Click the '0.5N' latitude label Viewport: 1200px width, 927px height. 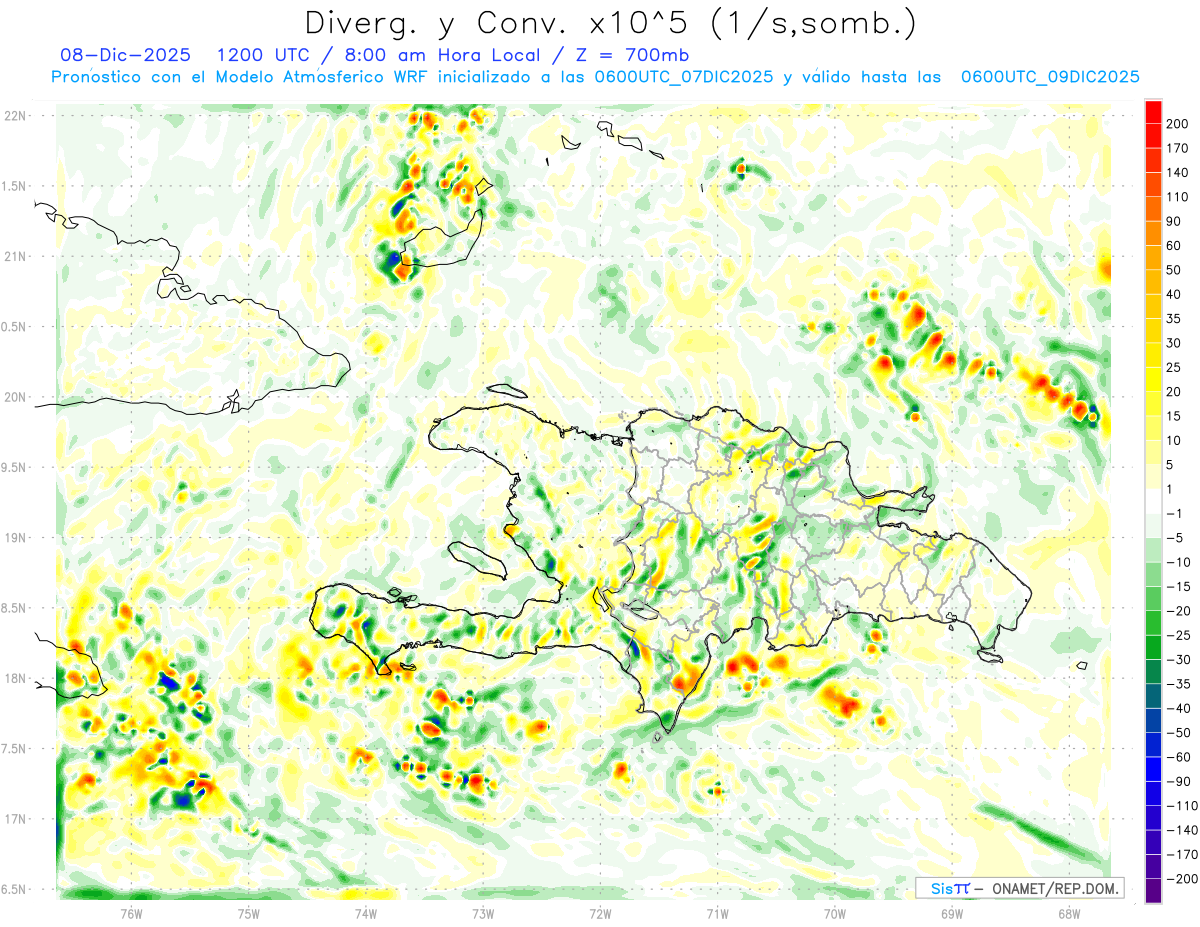[x=14, y=327]
